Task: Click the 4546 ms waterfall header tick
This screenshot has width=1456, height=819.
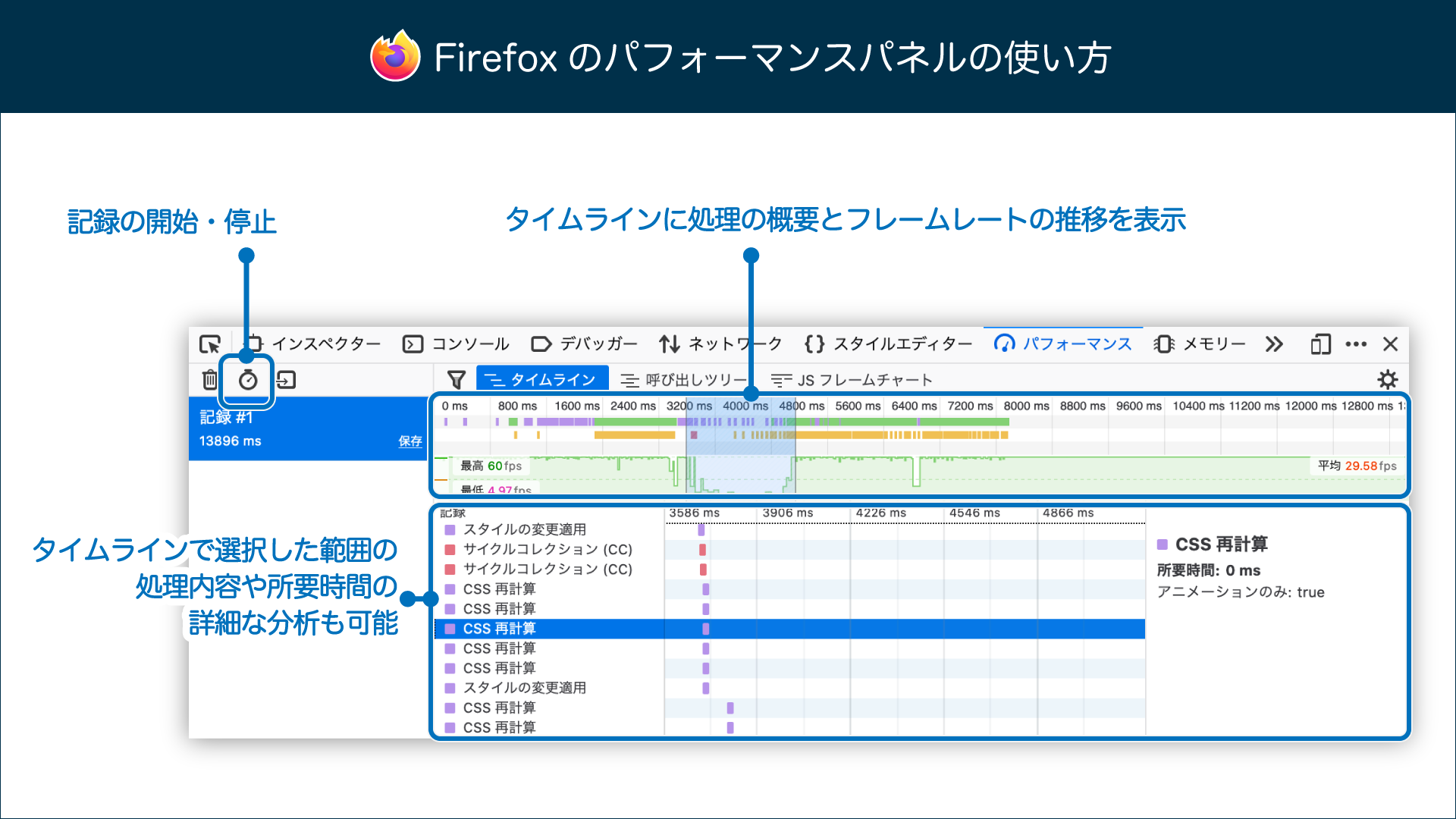Action: tap(974, 513)
